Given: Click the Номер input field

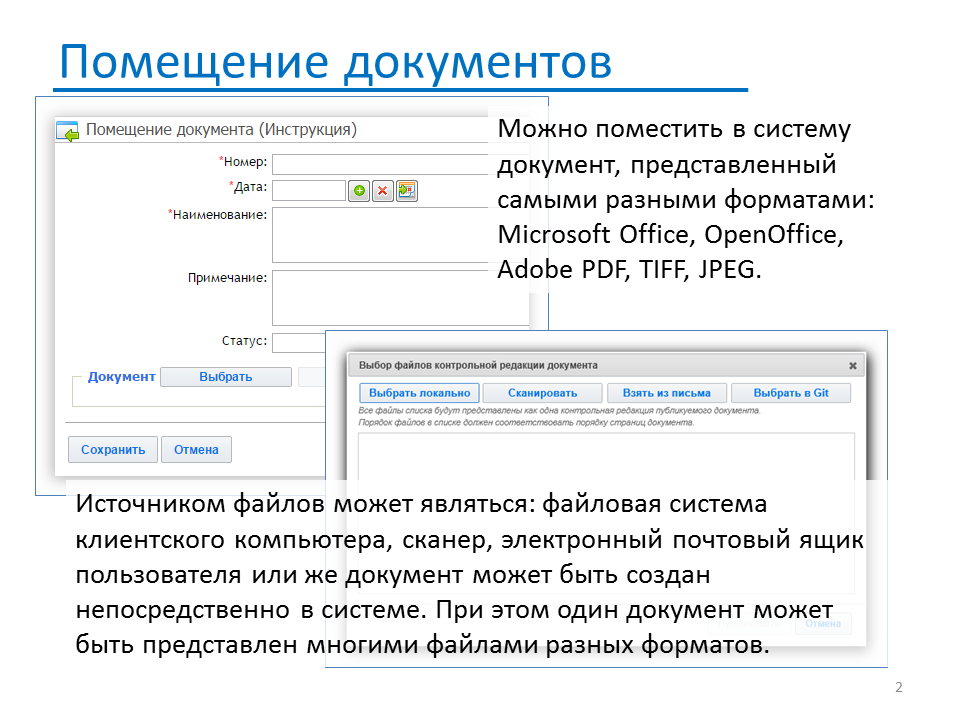Looking at the screenshot, I should tap(380, 164).
